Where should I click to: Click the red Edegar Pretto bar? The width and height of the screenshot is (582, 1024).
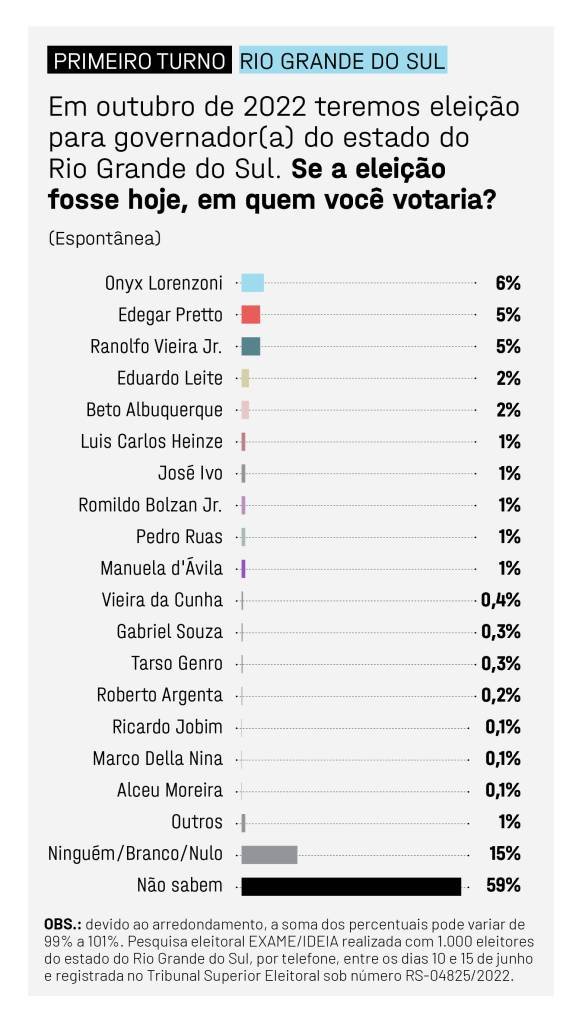251,315
